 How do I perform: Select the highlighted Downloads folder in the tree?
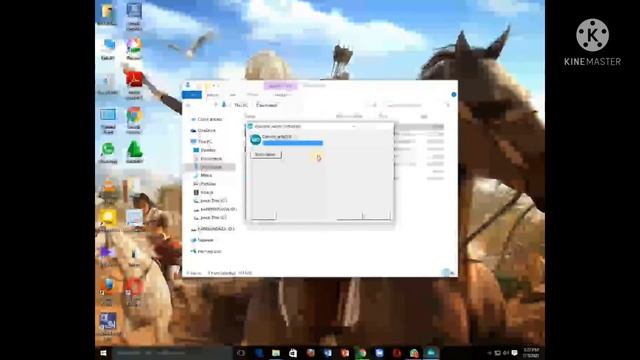(x=211, y=167)
